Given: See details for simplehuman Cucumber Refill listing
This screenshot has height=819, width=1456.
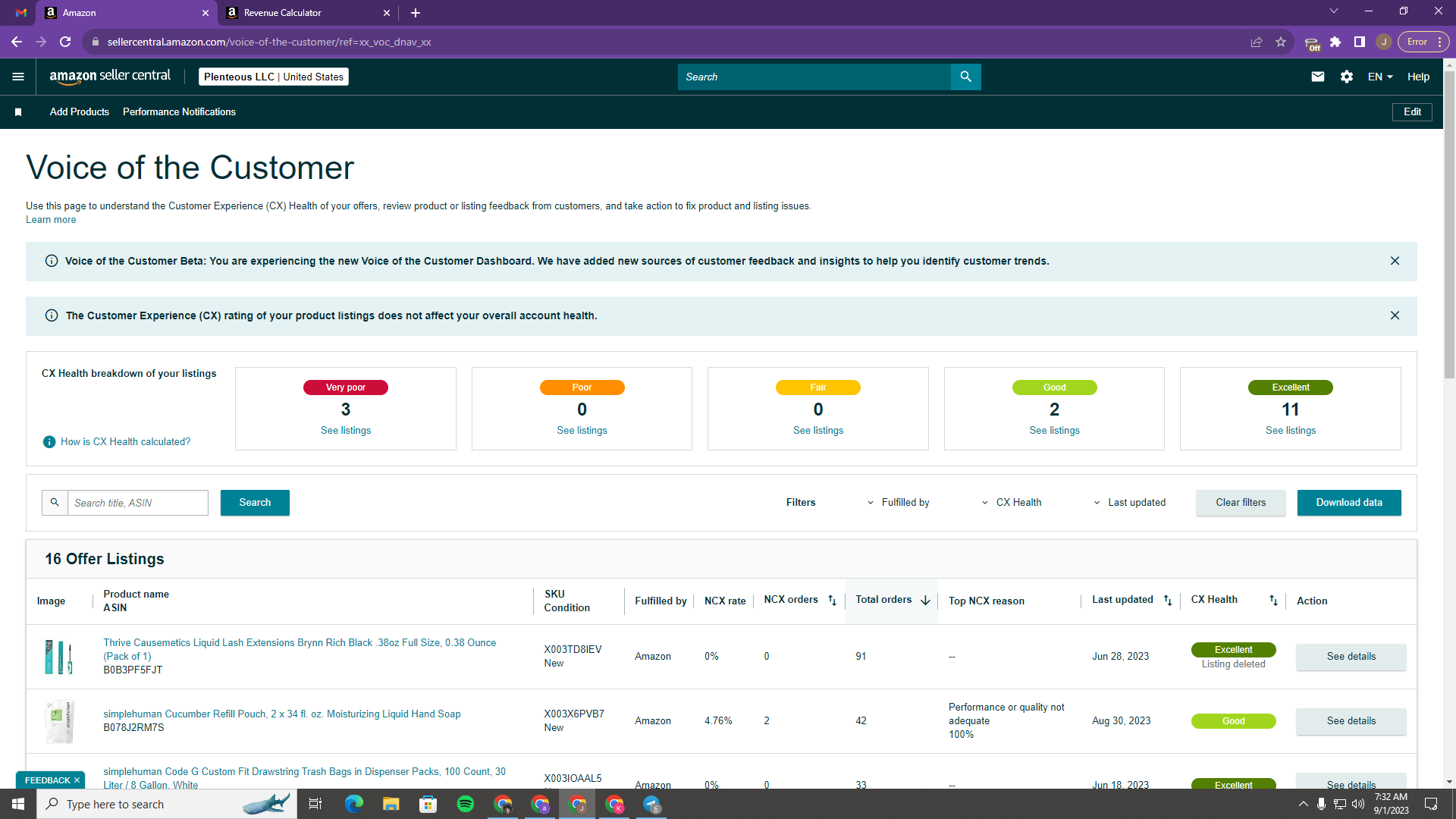Looking at the screenshot, I should (1351, 721).
